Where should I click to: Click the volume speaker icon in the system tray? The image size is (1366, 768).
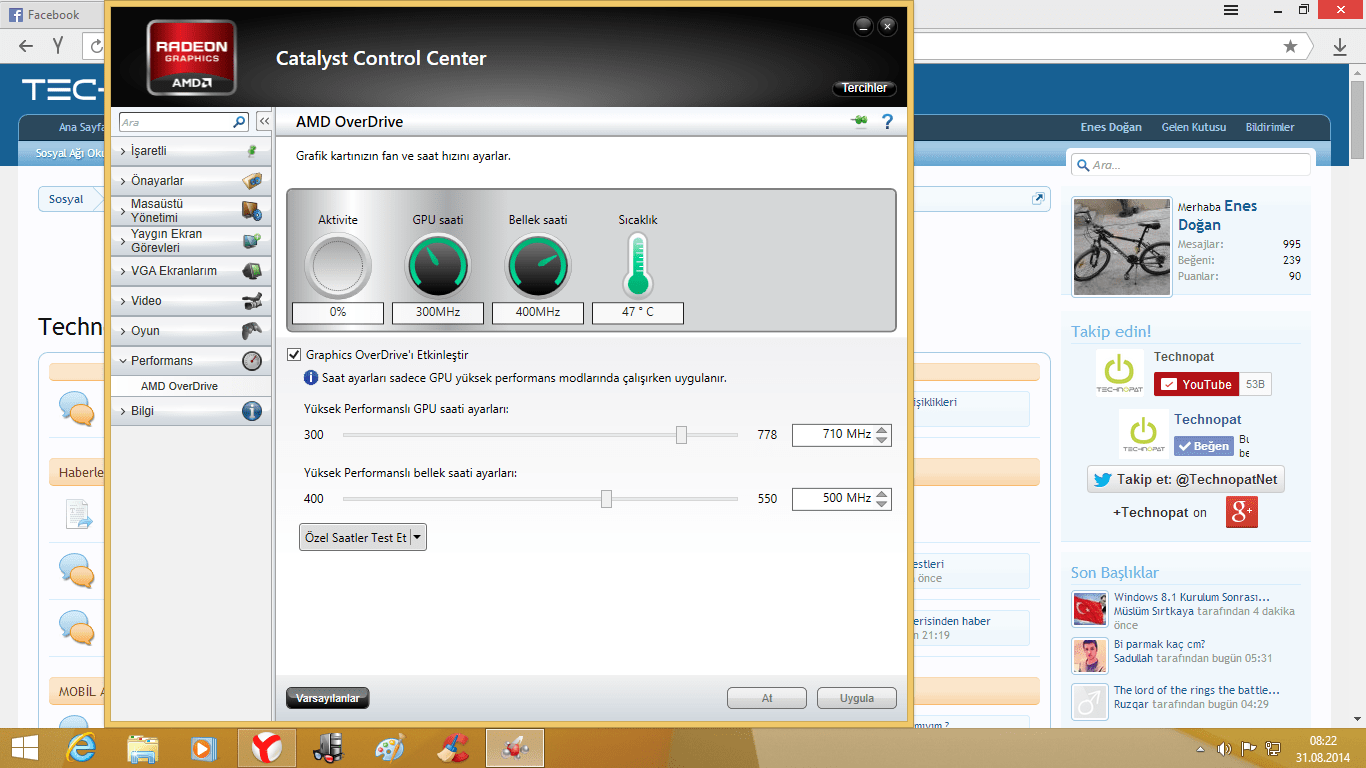(1224, 748)
